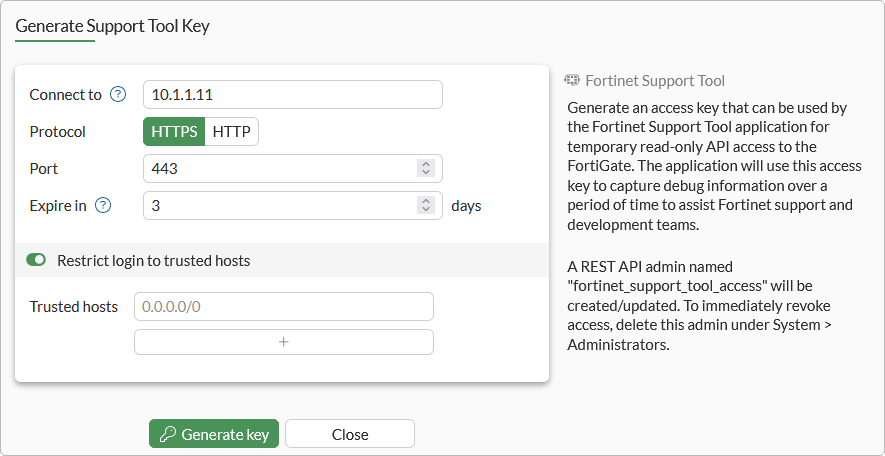Screen dimensions: 885x456
Task: Select the HTTPS protocol option
Action: click(175, 131)
